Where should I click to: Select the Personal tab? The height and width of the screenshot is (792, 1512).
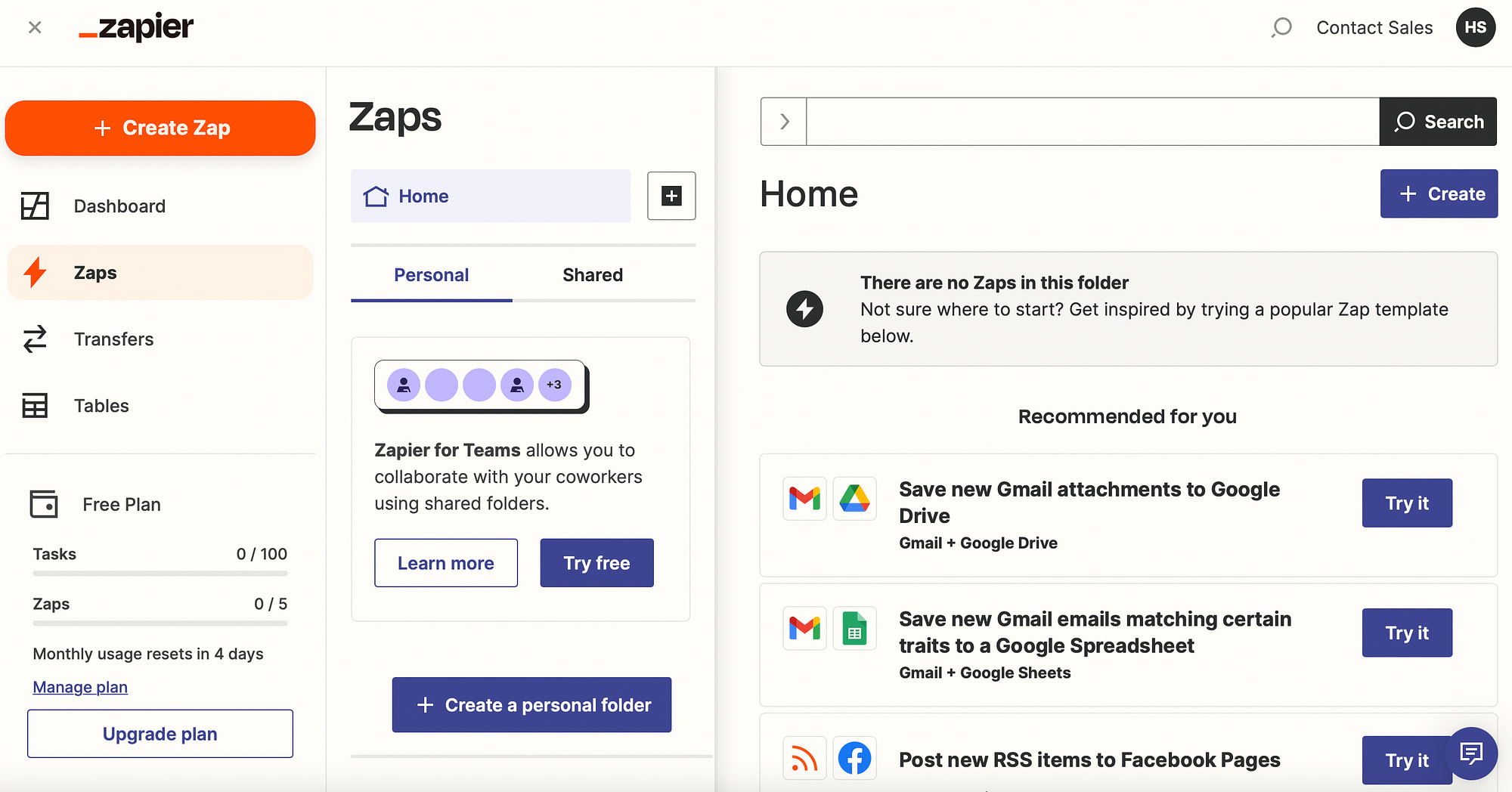pyautogui.click(x=431, y=275)
